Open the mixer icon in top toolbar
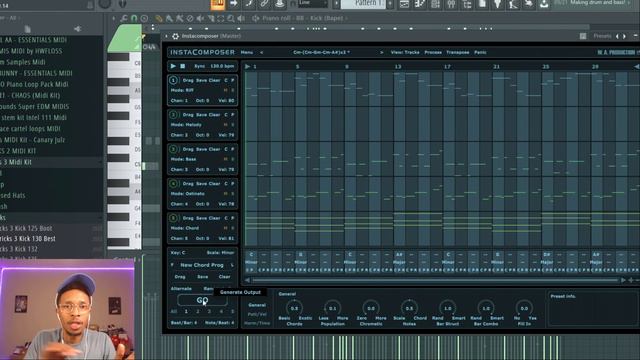The height and width of the screenshot is (360, 640). click(x=451, y=4)
